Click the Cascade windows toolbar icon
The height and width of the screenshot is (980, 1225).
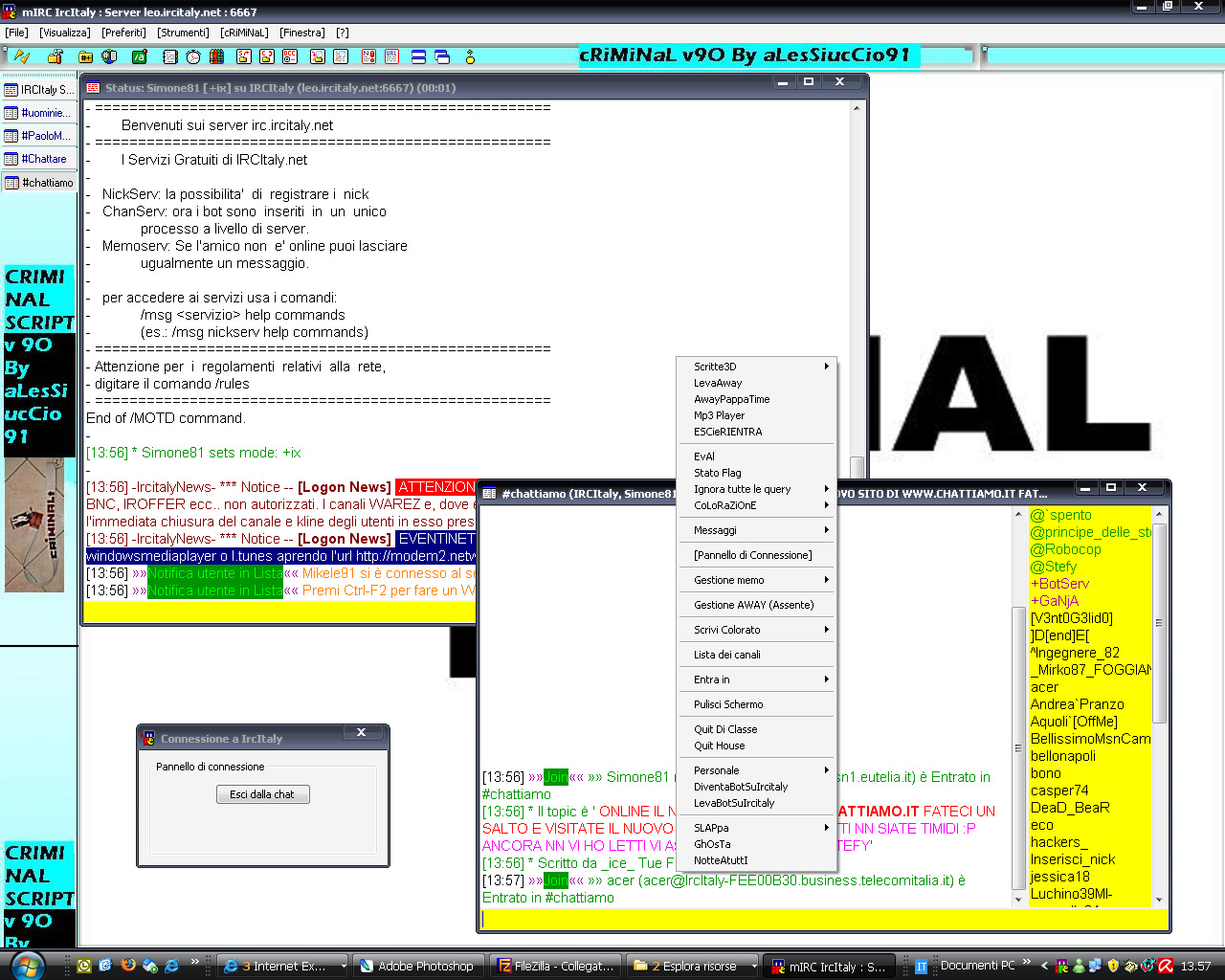pyautogui.click(x=442, y=56)
